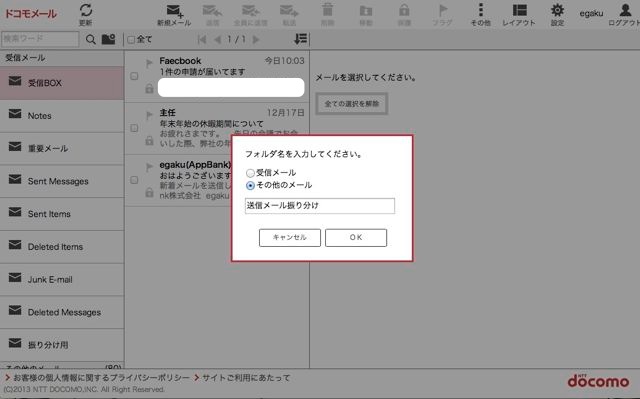640x399 pixels.
Task: Click lock icon on Faecbook message
Action: (x=149, y=88)
